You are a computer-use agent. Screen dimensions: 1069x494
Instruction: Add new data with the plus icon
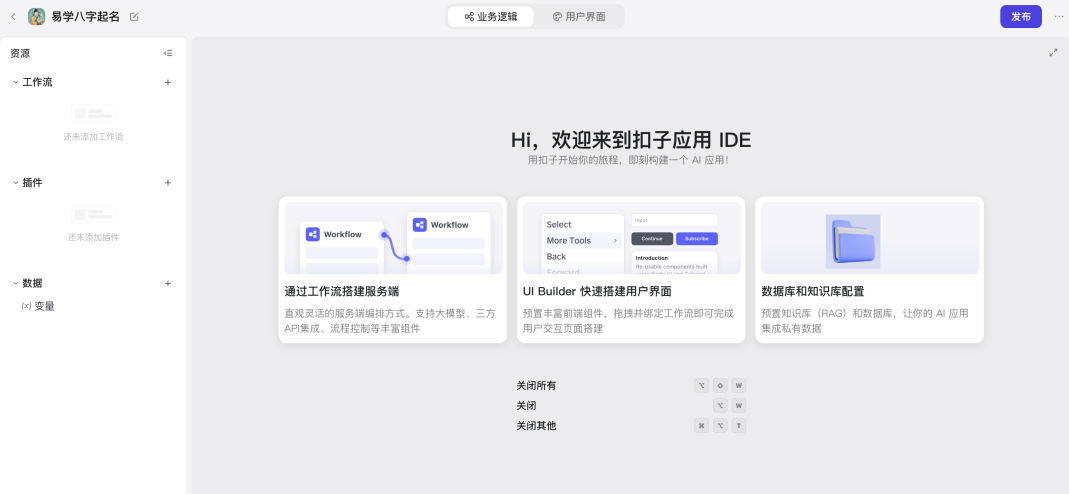tap(168, 283)
